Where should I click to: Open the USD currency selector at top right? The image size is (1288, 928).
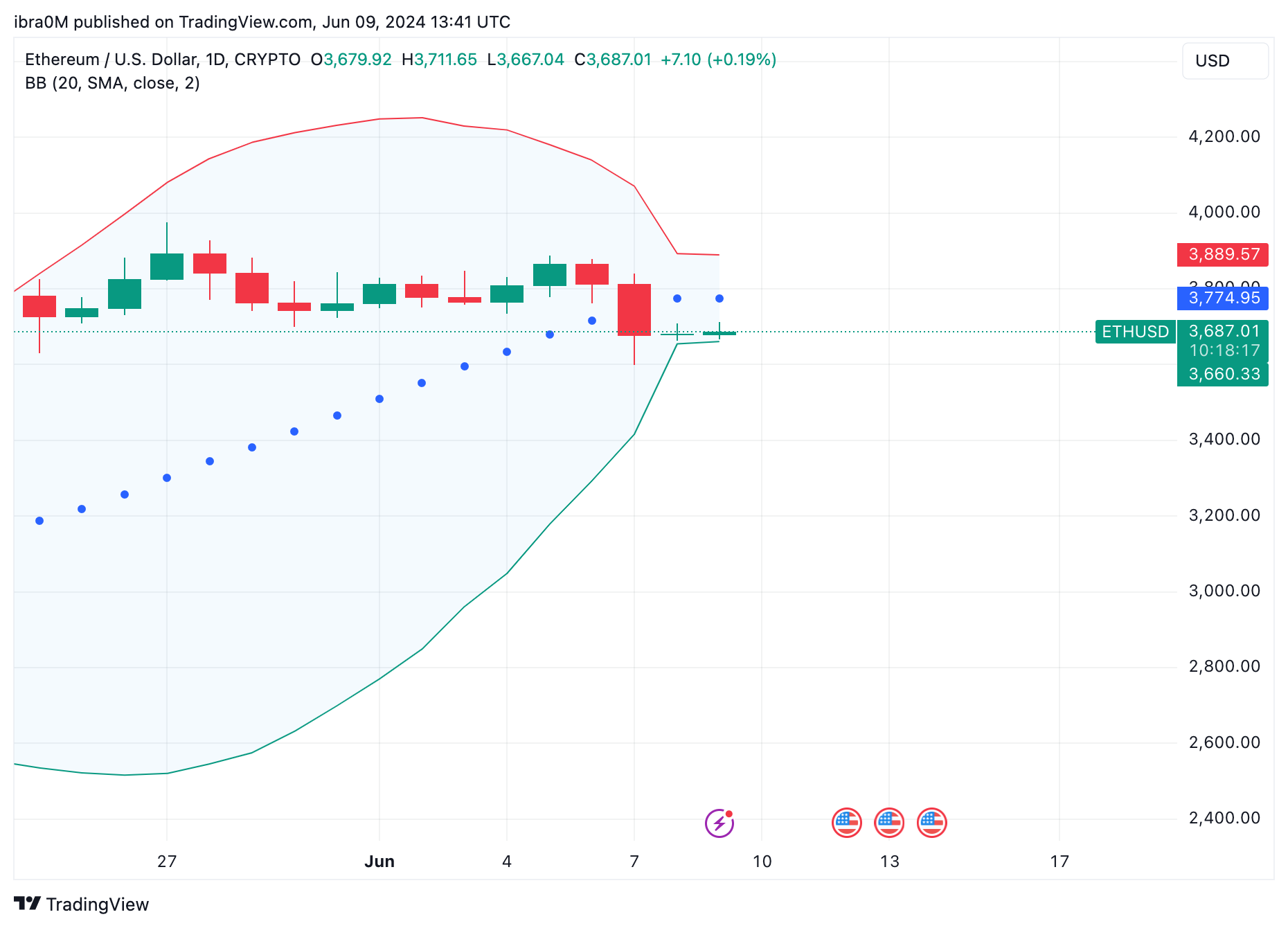click(x=1226, y=61)
